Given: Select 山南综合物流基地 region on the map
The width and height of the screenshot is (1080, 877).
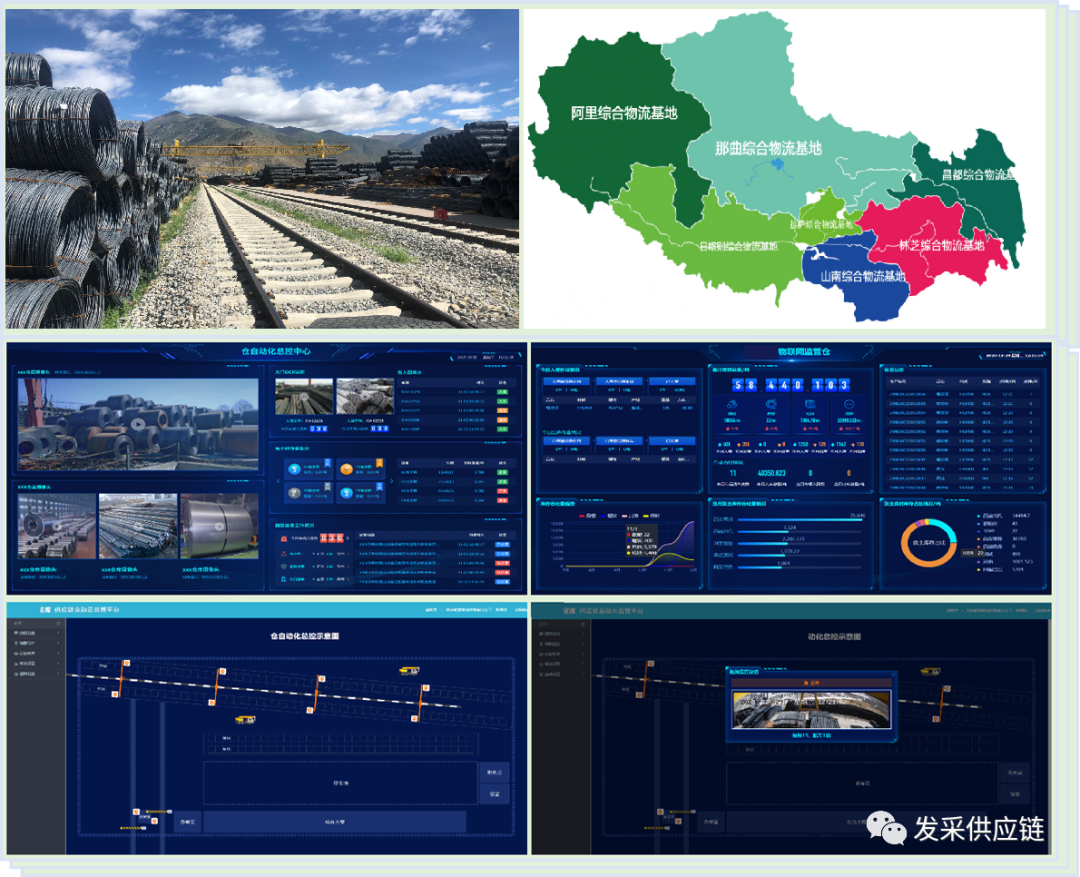Looking at the screenshot, I should [x=861, y=276].
